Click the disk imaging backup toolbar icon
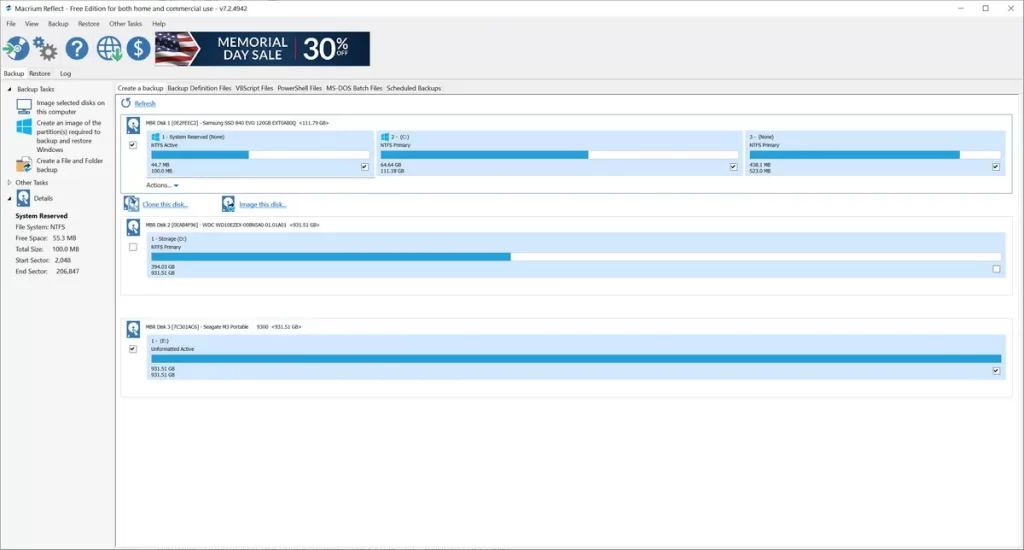This screenshot has width=1024, height=550. (16, 48)
